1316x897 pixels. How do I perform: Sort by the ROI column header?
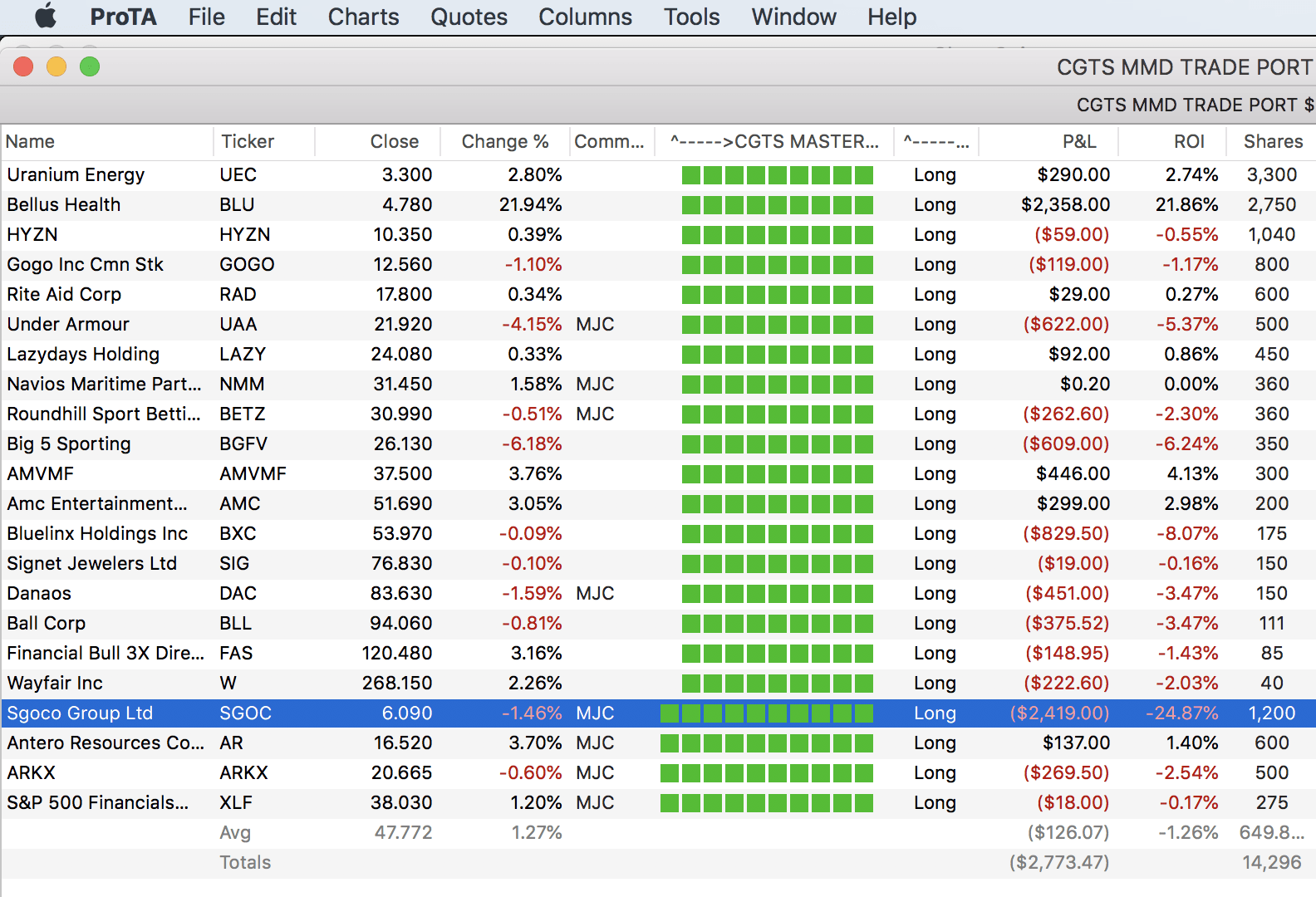pyautogui.click(x=1172, y=141)
